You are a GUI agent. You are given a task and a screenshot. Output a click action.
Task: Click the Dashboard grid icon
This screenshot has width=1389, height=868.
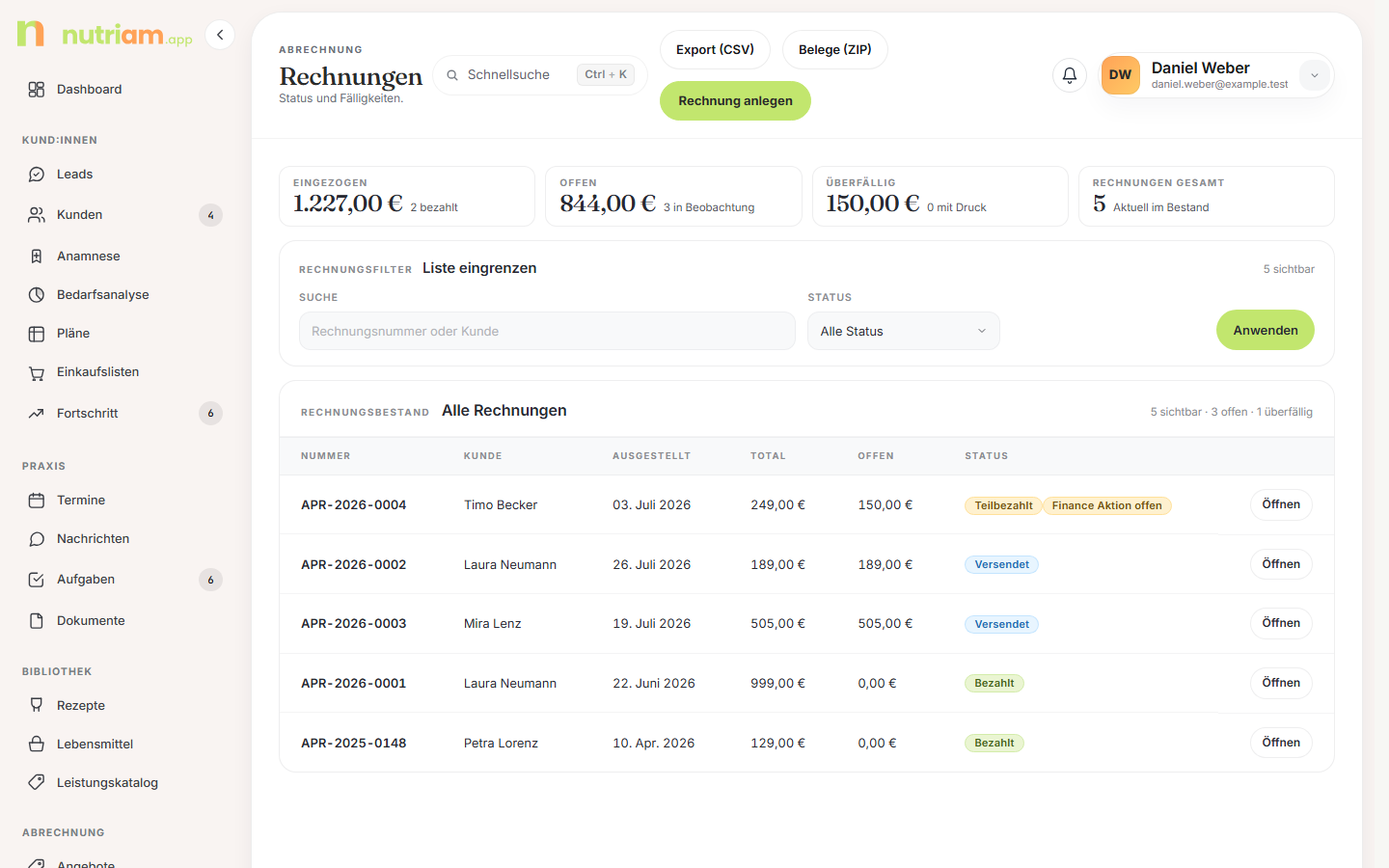[x=37, y=89]
